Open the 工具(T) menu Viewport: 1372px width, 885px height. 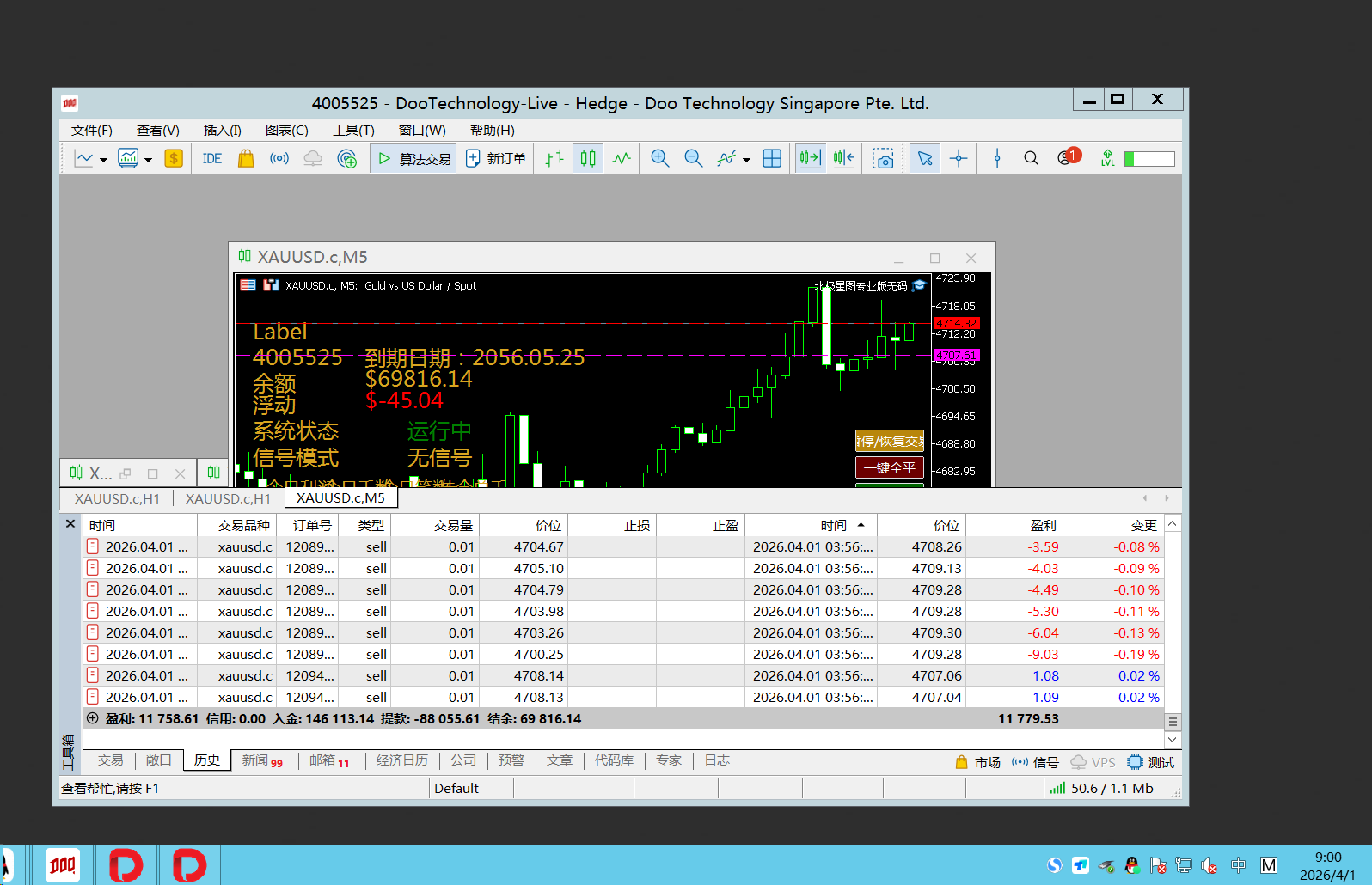tap(354, 131)
